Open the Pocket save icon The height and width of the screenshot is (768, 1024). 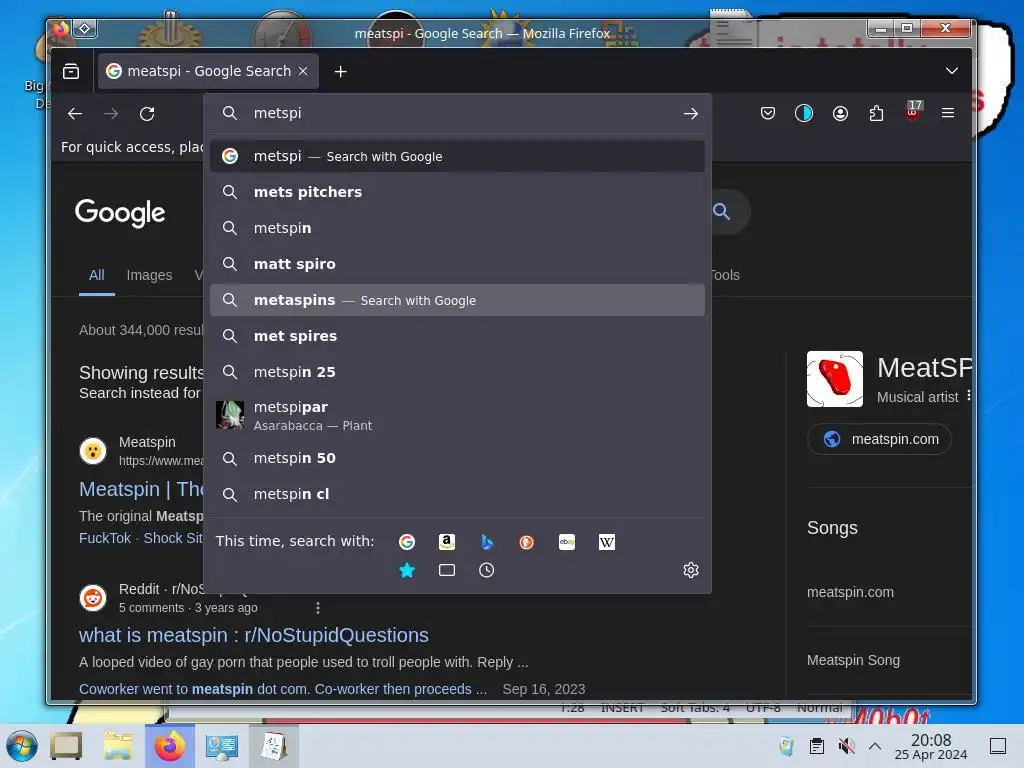point(768,114)
